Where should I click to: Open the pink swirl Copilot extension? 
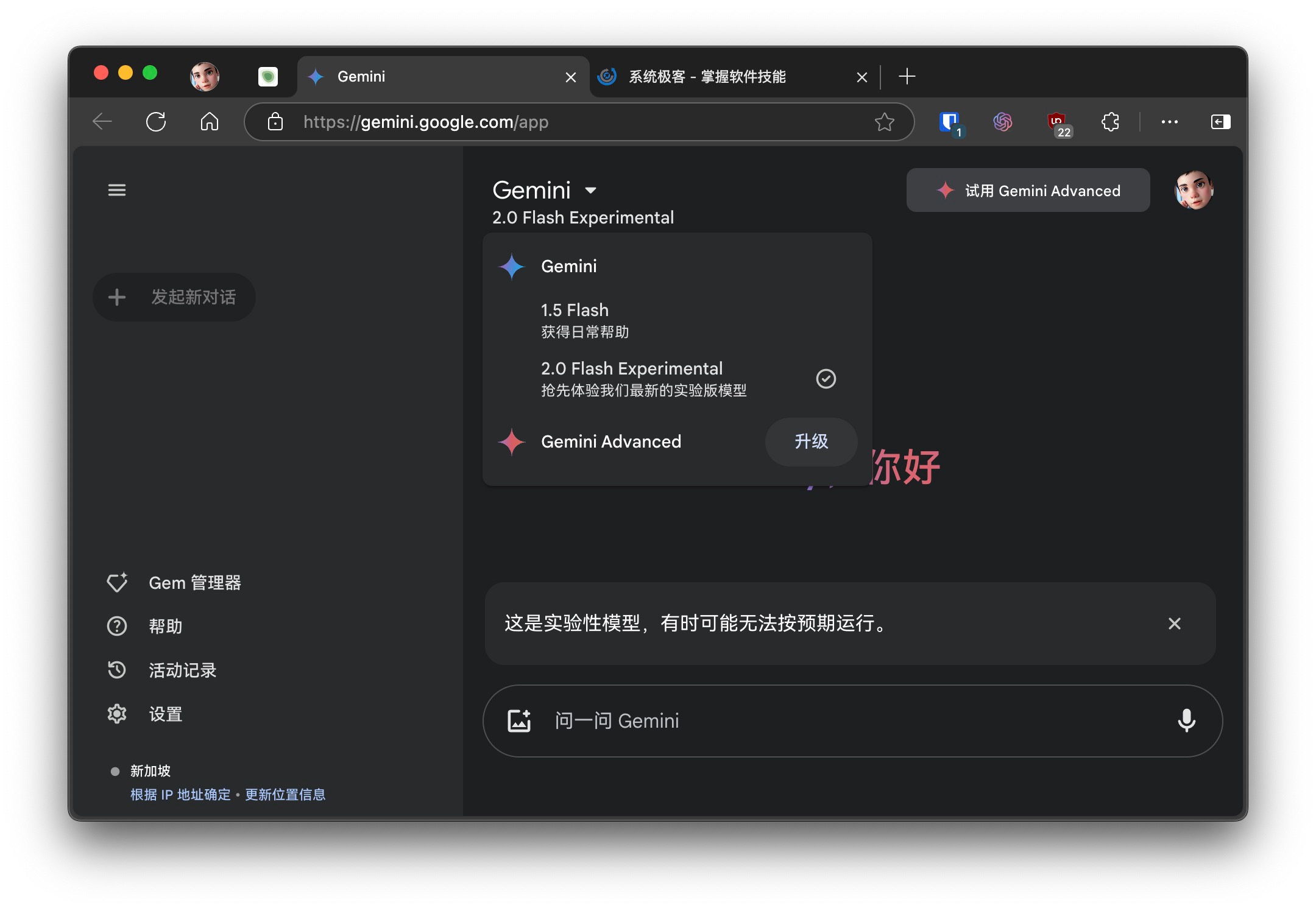coord(1003,122)
